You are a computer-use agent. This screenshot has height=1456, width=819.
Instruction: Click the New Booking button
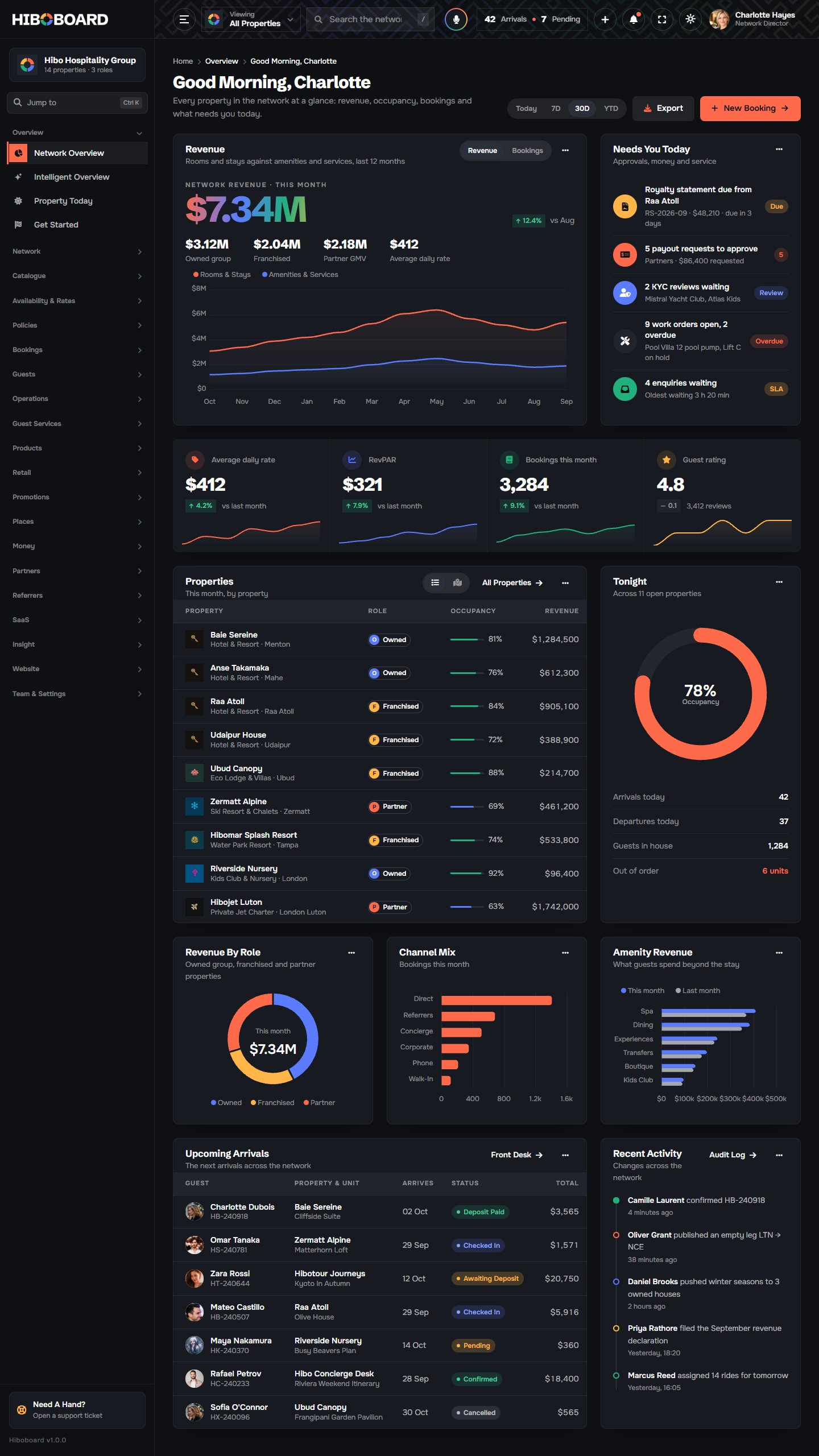click(x=750, y=109)
